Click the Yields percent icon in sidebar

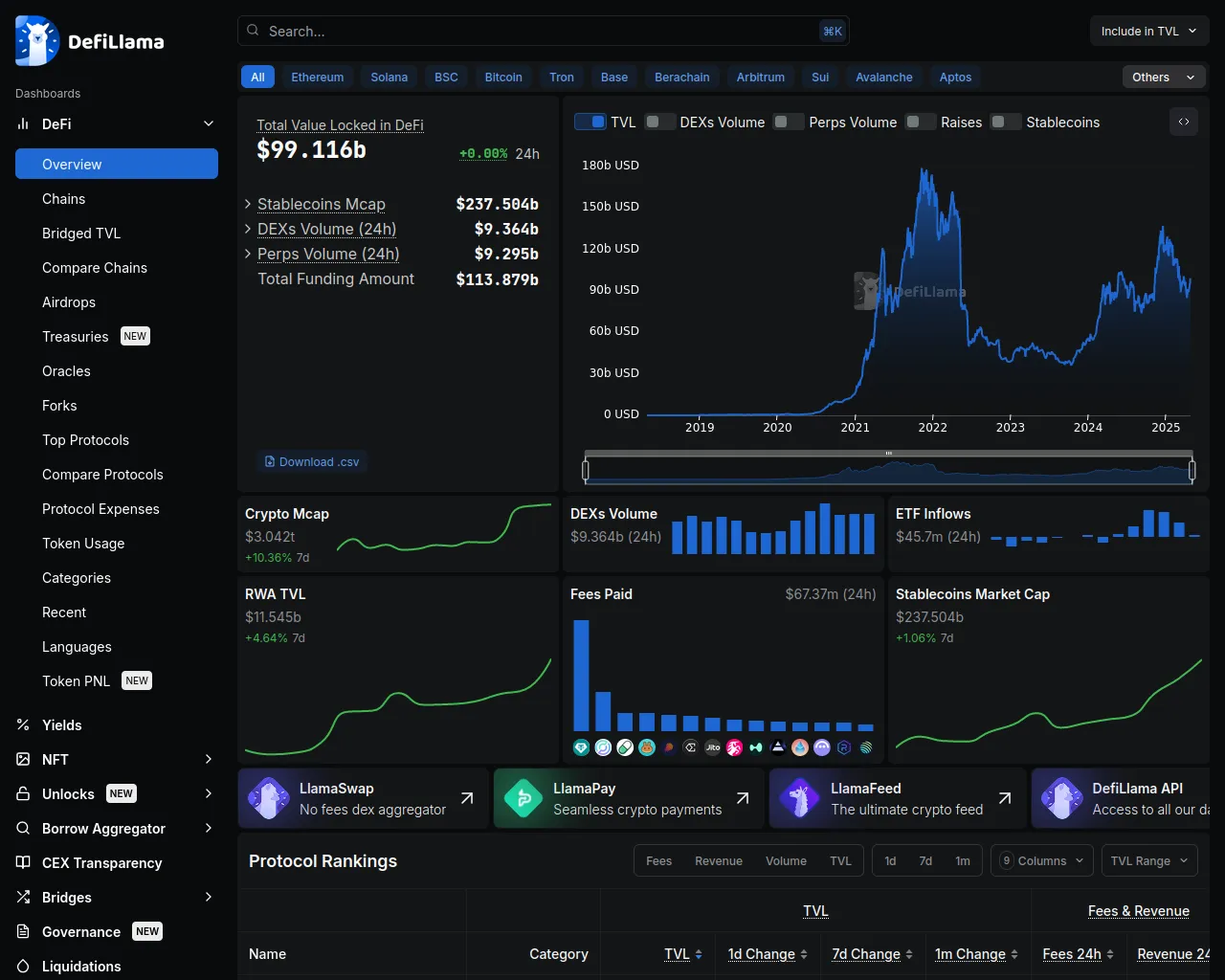(23, 725)
